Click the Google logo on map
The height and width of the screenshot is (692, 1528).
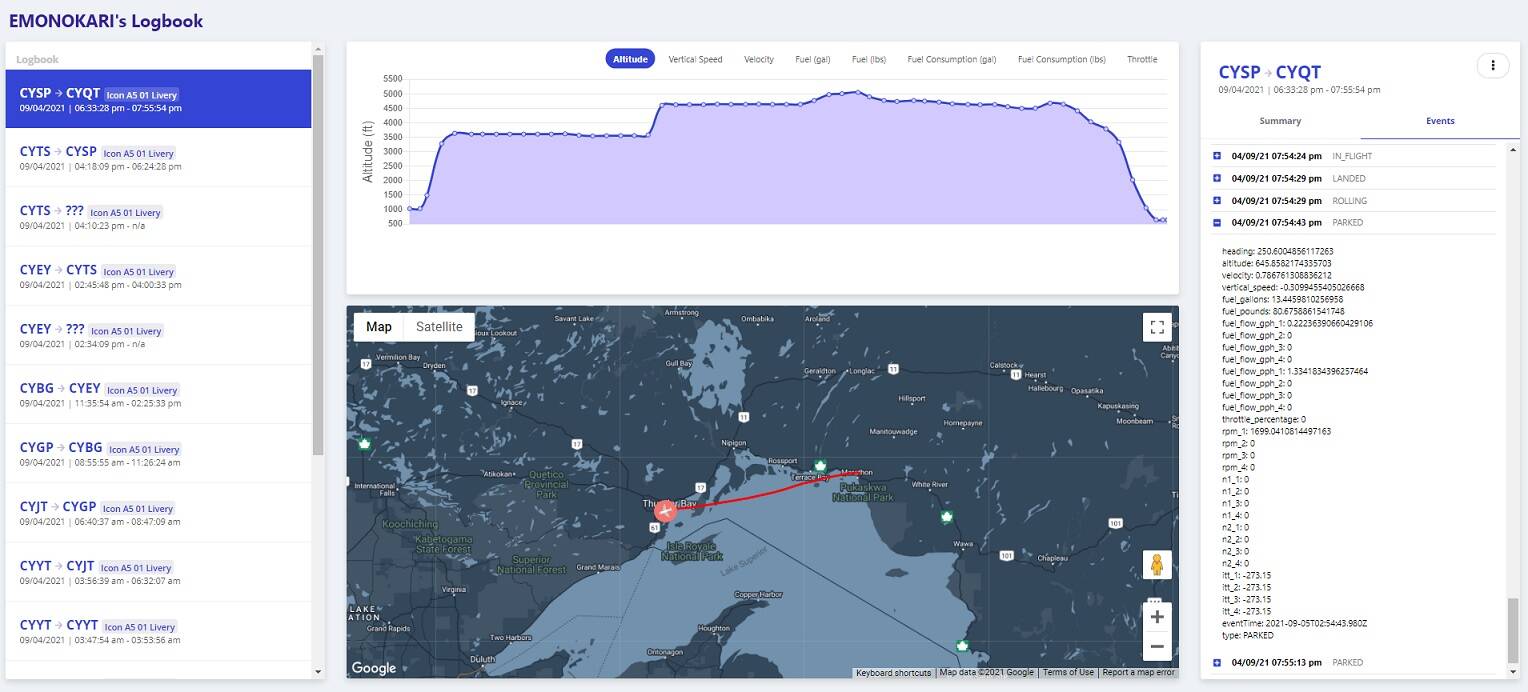pos(374,668)
